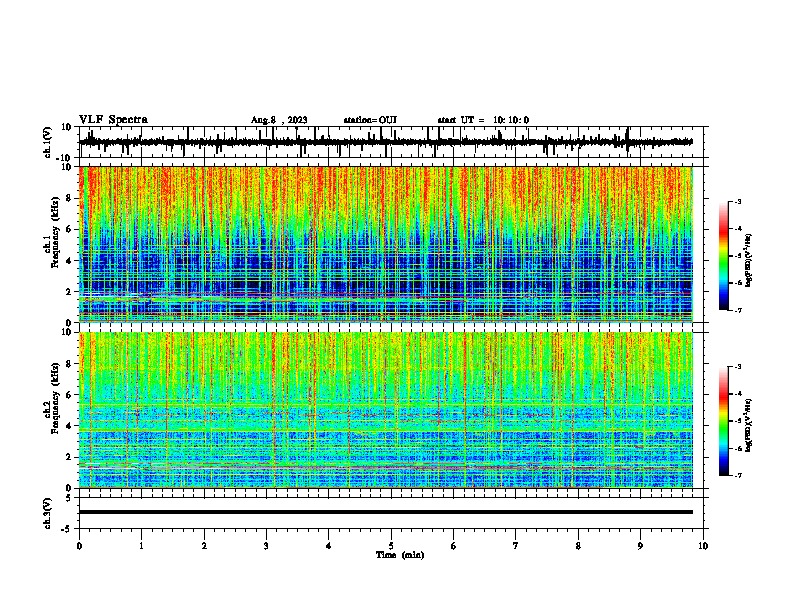Click the log(PSD) label beside ch.1 color bar
The image size is (792, 612).
click(748, 261)
